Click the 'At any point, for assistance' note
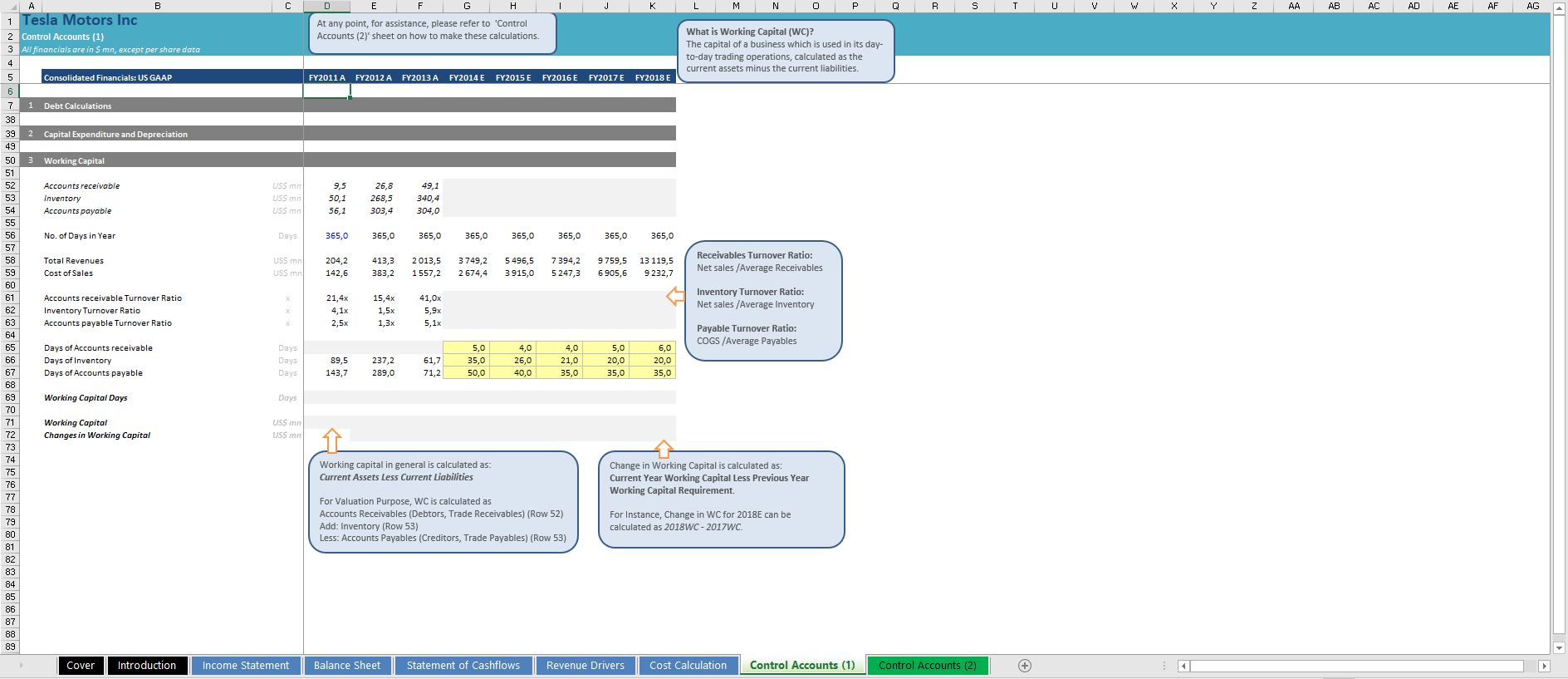 431,33
